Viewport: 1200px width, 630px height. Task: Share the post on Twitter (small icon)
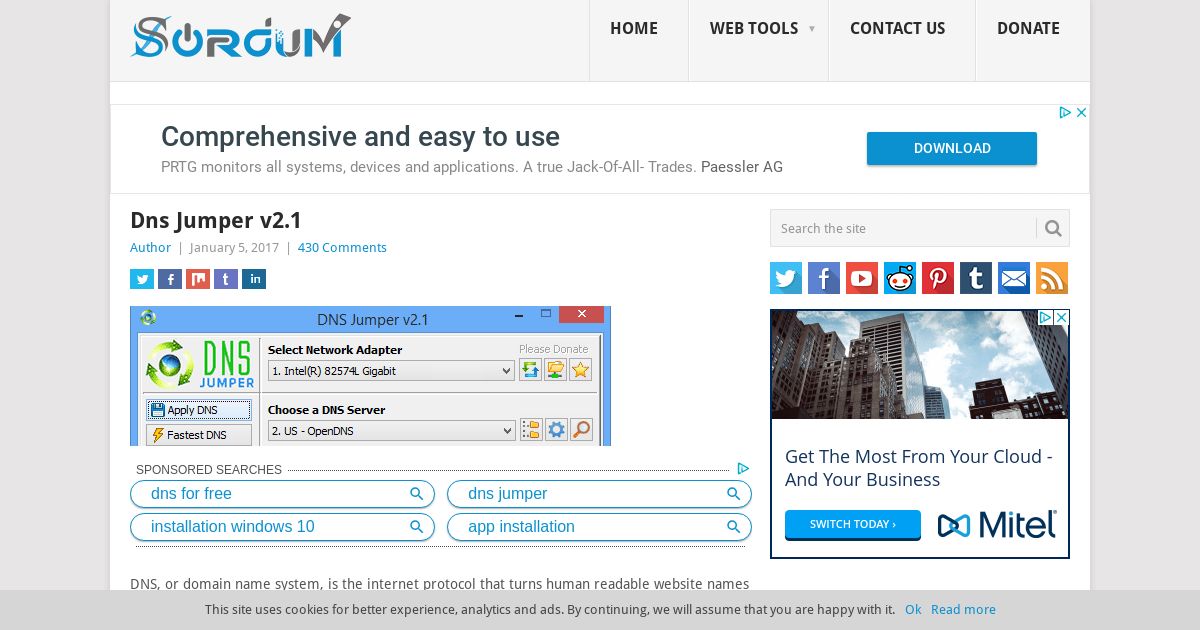point(142,279)
